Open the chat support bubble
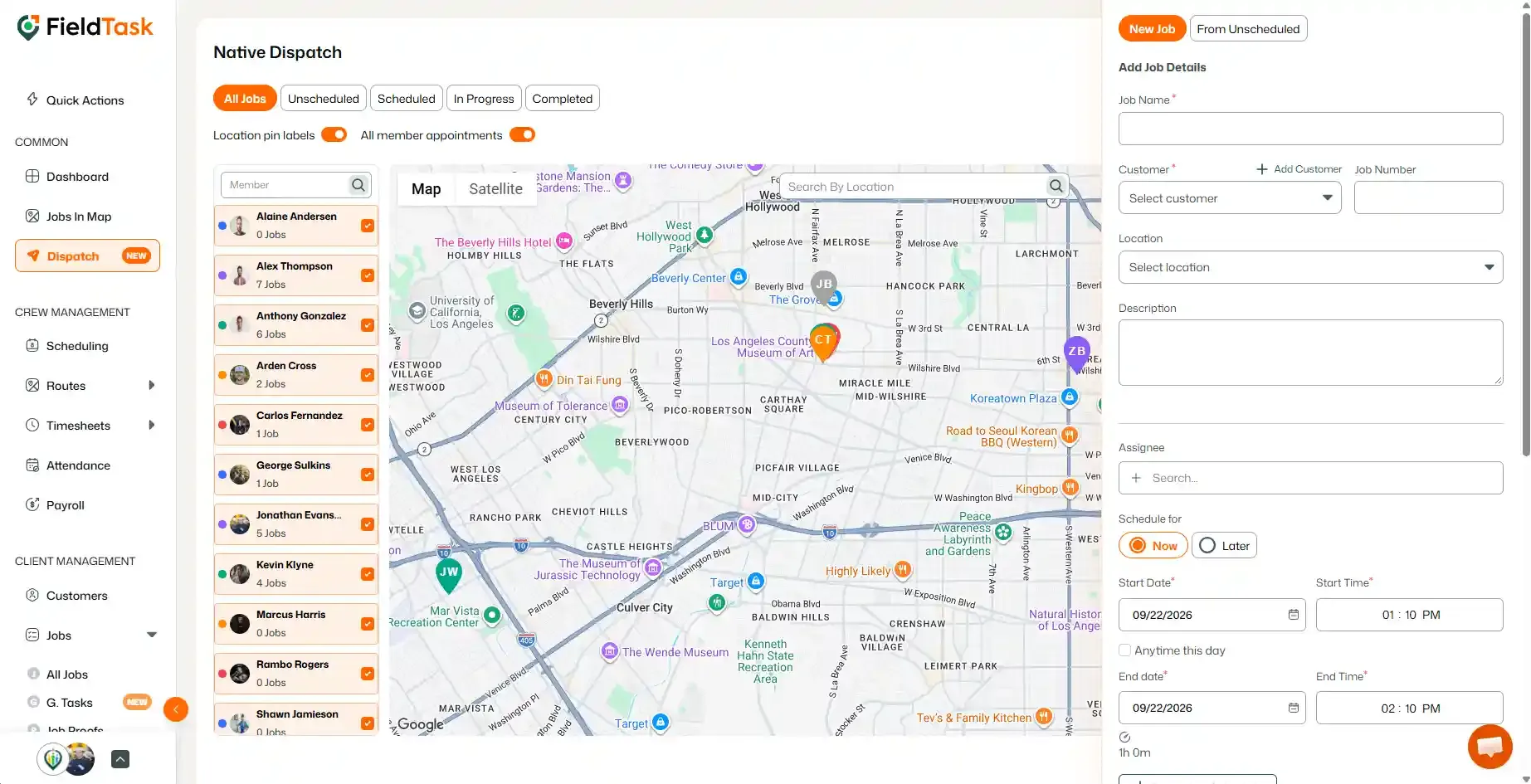 (1490, 747)
